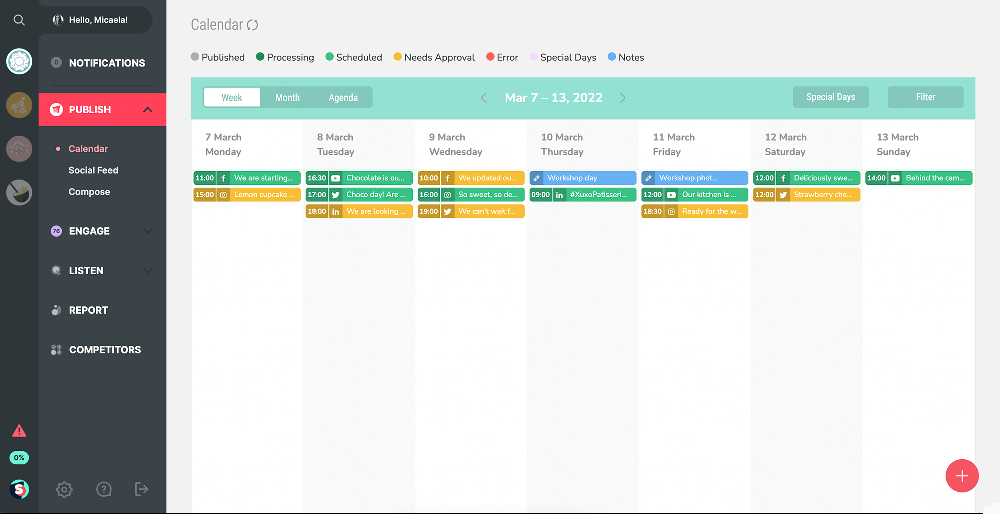Select the top teal profile avatar

tap(19, 62)
